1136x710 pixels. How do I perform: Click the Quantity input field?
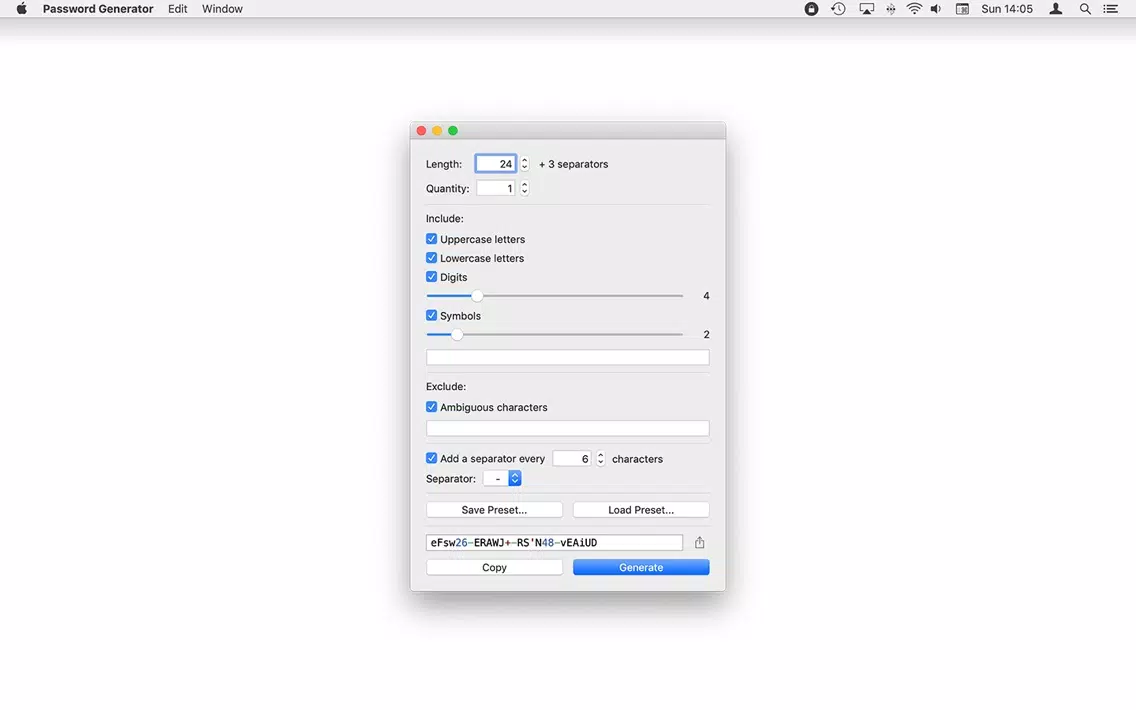point(496,188)
